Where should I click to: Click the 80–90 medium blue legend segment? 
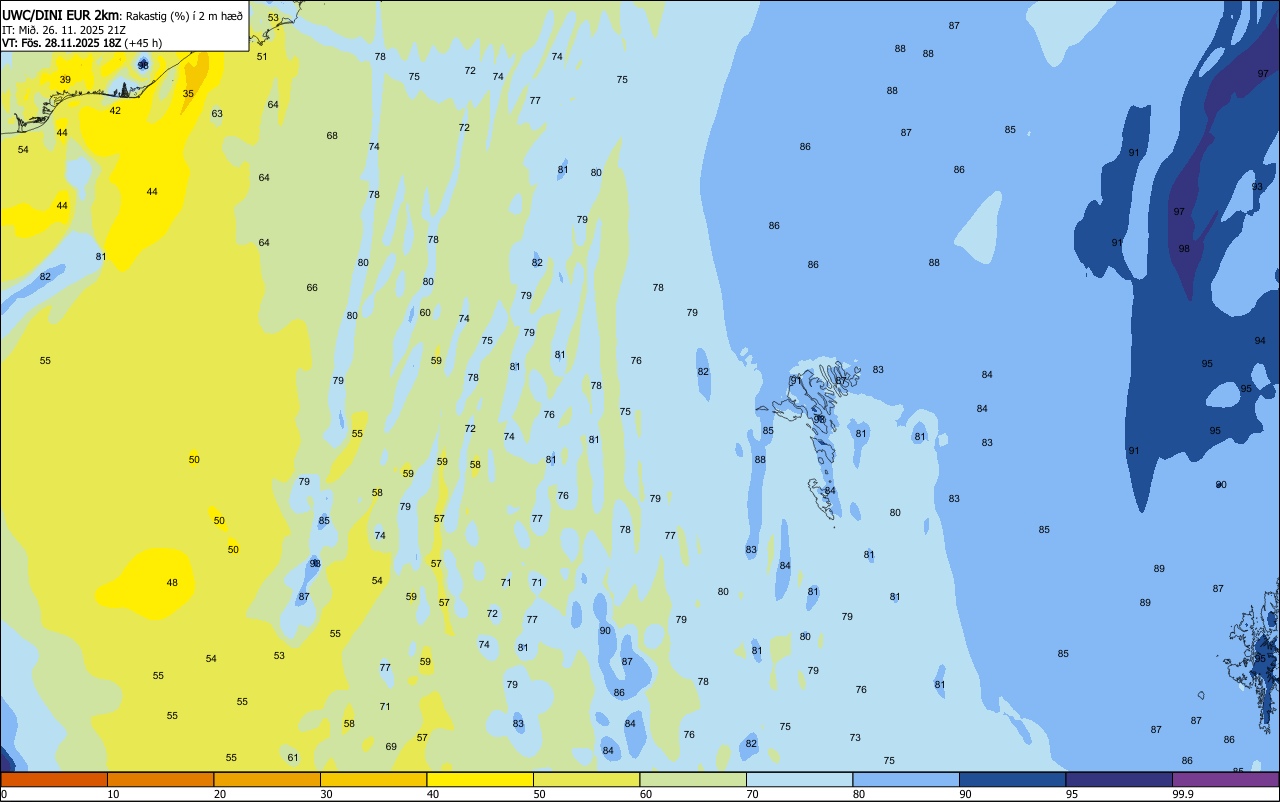[906, 779]
